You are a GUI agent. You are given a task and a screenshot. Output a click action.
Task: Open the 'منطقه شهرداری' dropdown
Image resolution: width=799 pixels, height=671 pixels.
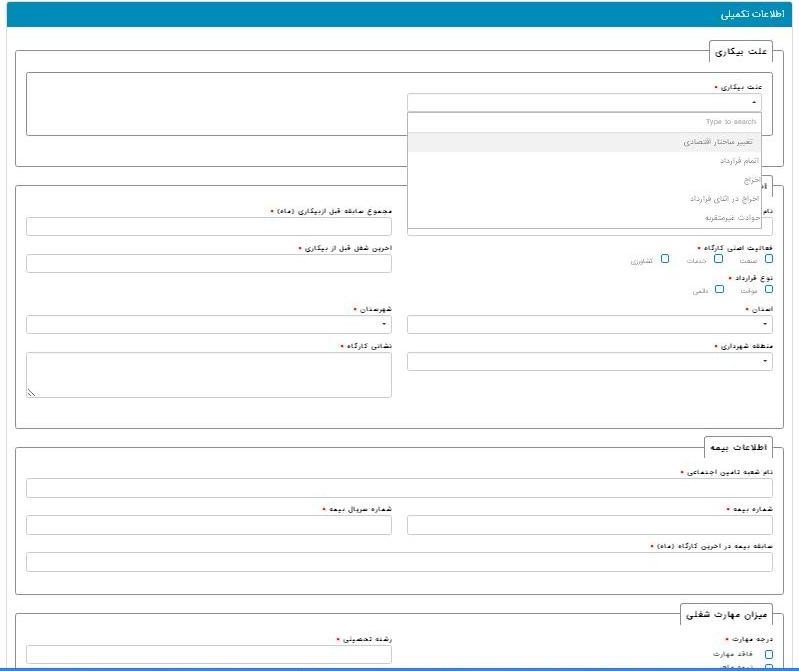pyautogui.click(x=765, y=362)
